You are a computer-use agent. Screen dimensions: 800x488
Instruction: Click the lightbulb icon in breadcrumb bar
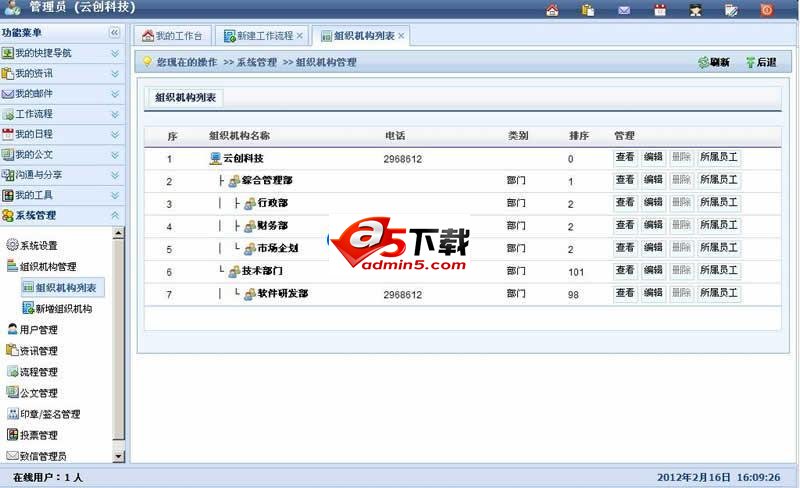point(147,62)
